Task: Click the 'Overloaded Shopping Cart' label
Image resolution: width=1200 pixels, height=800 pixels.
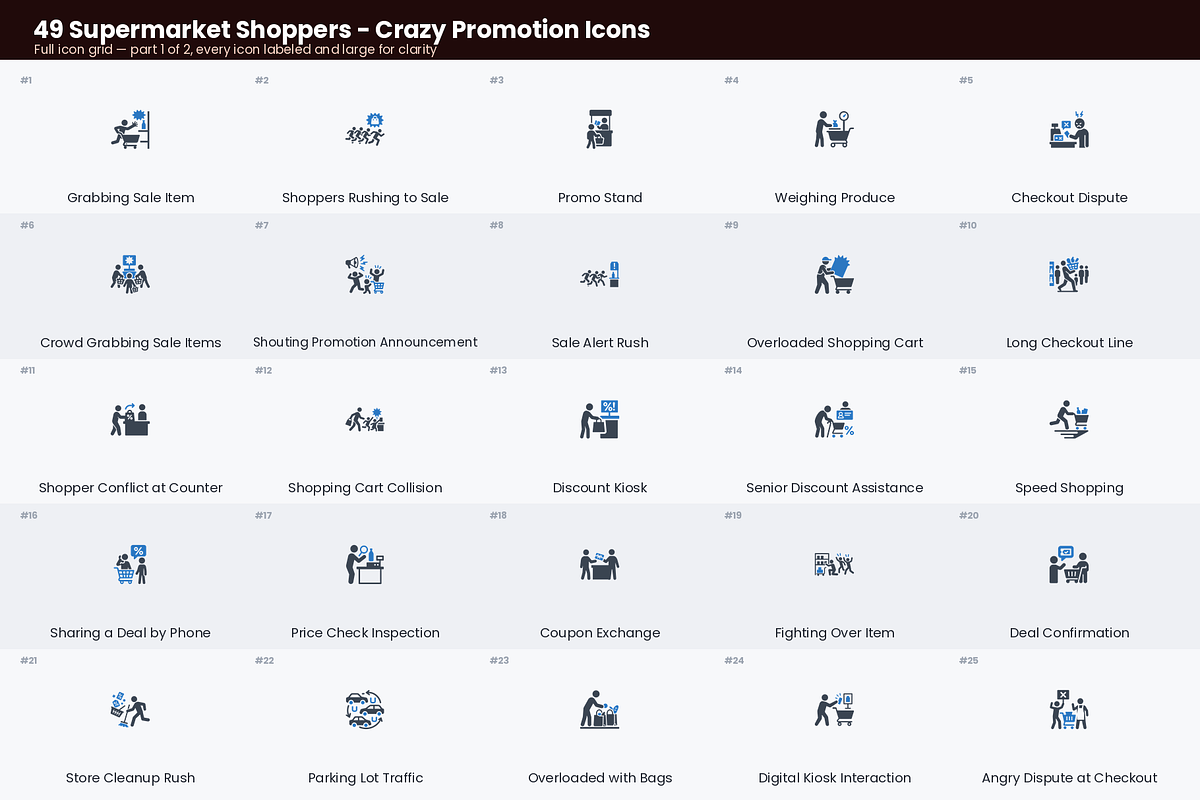Action: 835,342
